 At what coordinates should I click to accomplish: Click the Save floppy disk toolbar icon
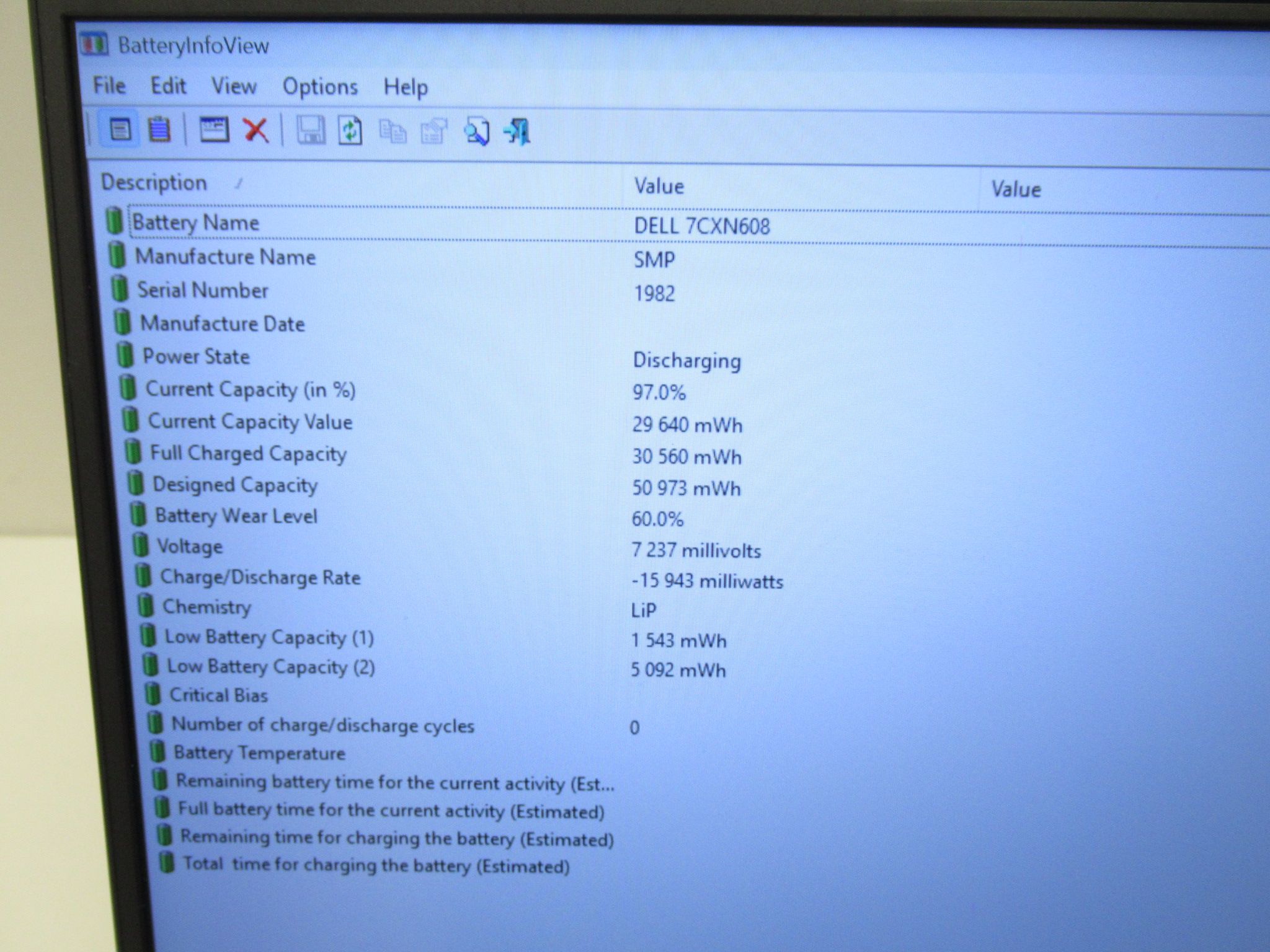(x=309, y=131)
